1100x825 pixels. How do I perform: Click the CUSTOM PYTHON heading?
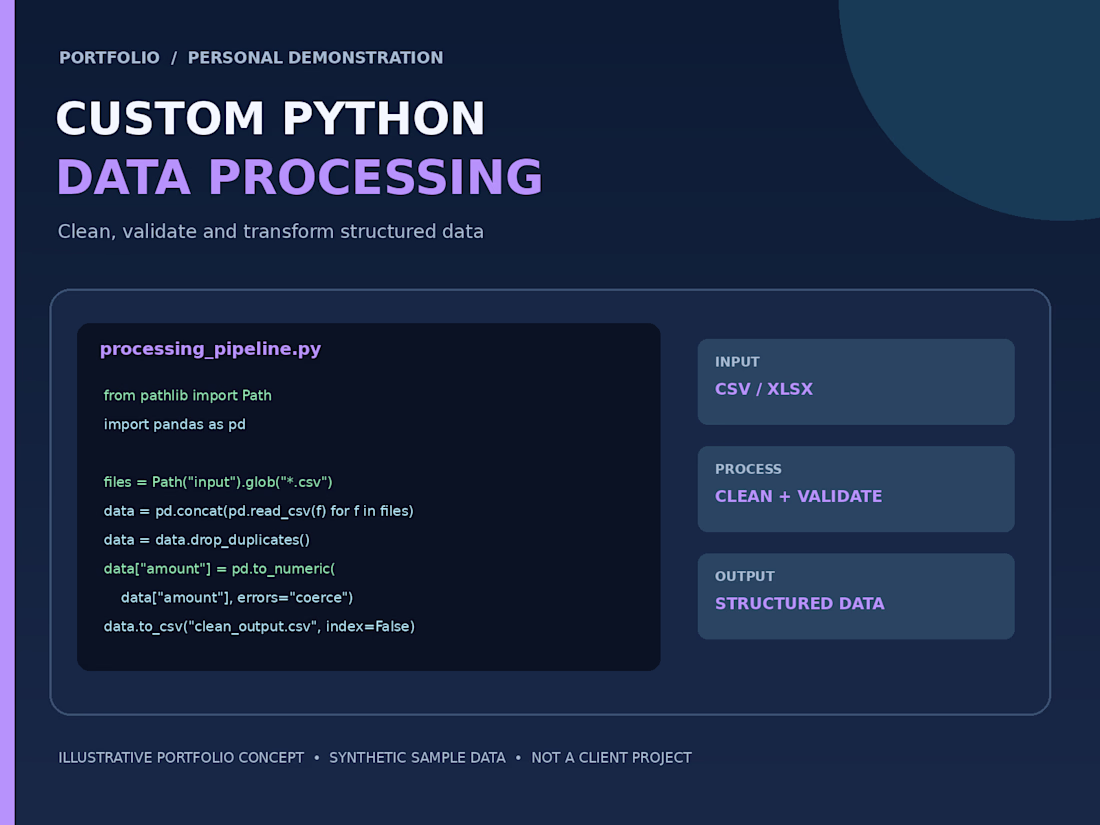(x=270, y=118)
